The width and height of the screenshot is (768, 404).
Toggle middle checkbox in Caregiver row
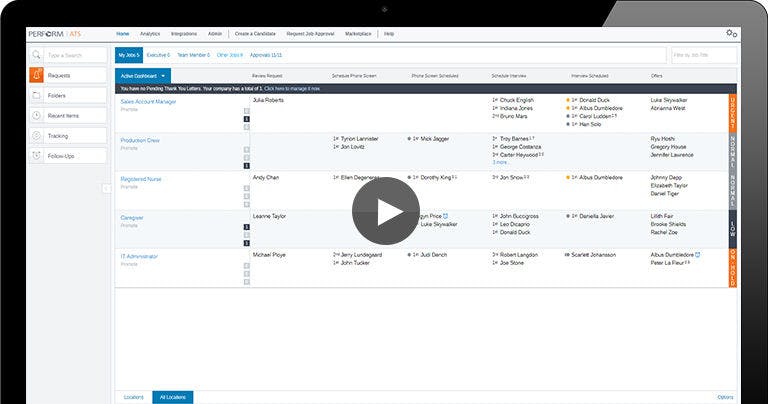coord(246,235)
